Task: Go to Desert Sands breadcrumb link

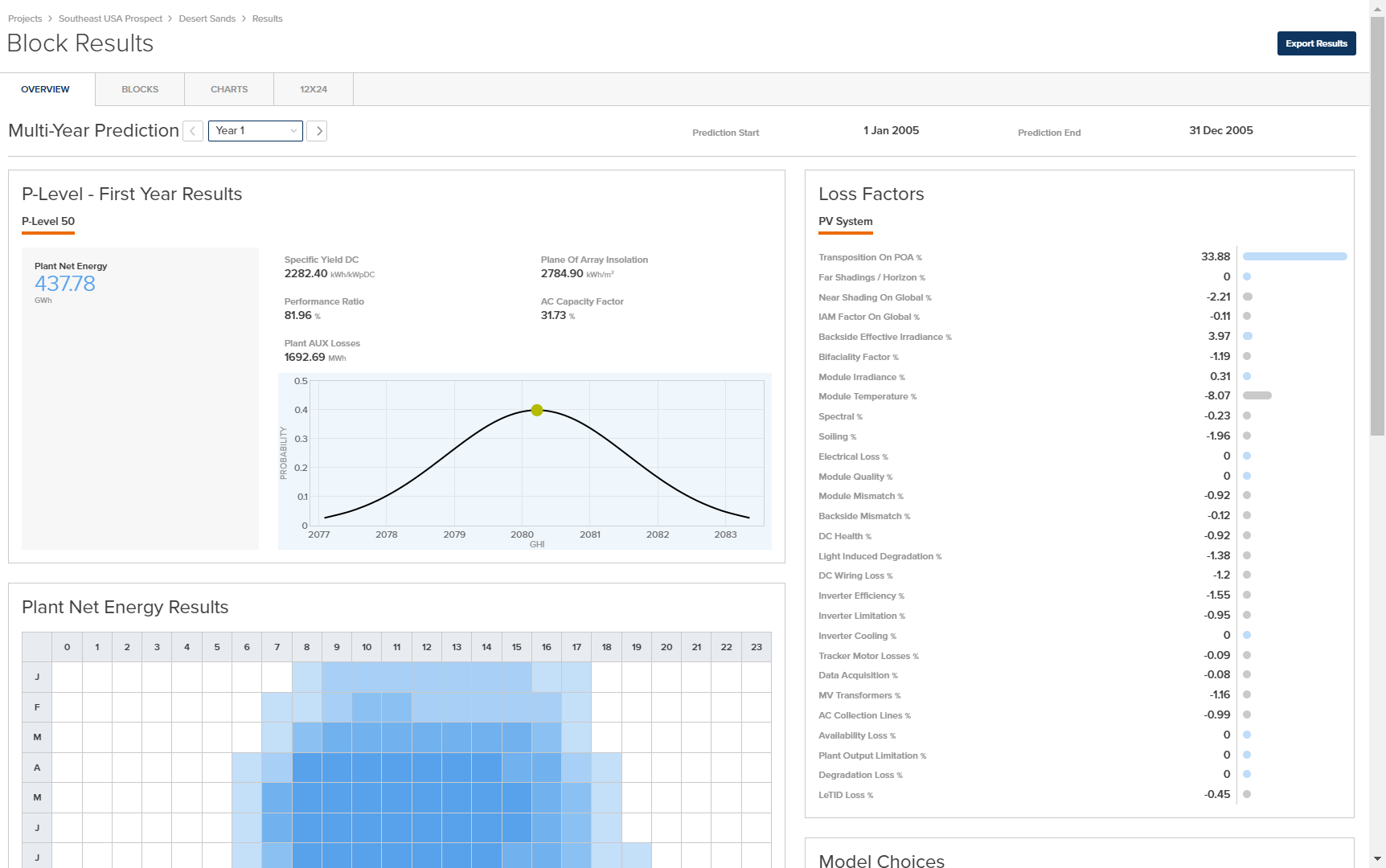Action: click(207, 18)
